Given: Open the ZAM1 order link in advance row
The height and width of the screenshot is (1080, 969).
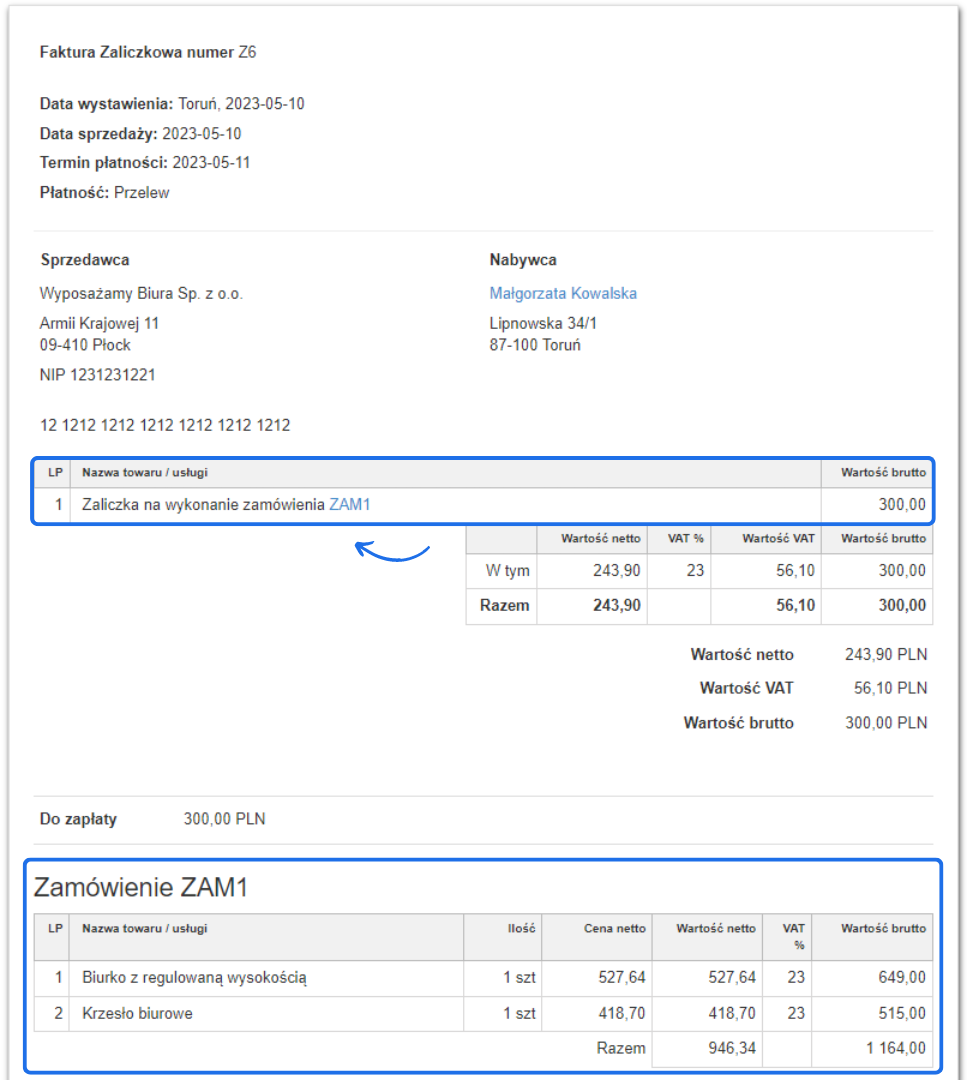Looking at the screenshot, I should pos(350,505).
